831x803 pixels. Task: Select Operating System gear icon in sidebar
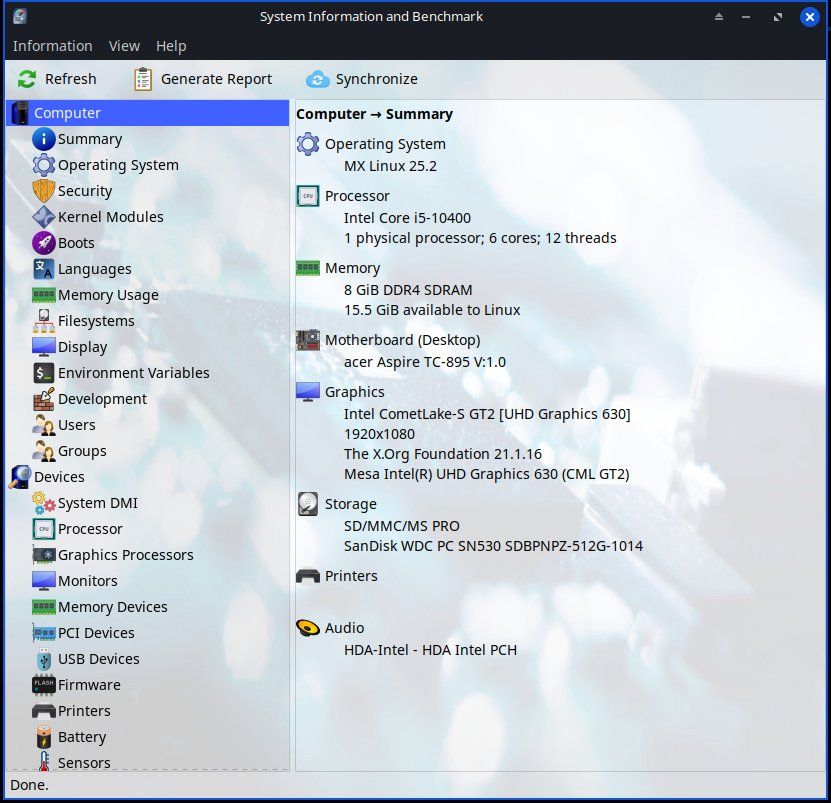(x=43, y=165)
